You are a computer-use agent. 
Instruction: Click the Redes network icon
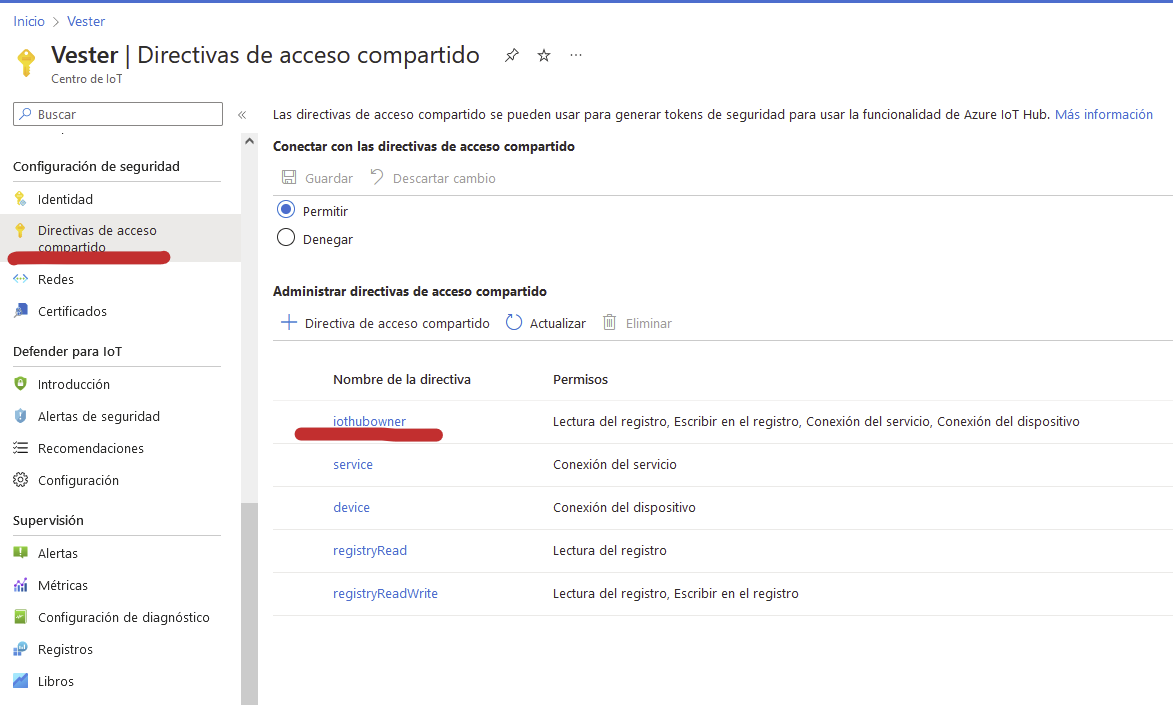point(20,279)
